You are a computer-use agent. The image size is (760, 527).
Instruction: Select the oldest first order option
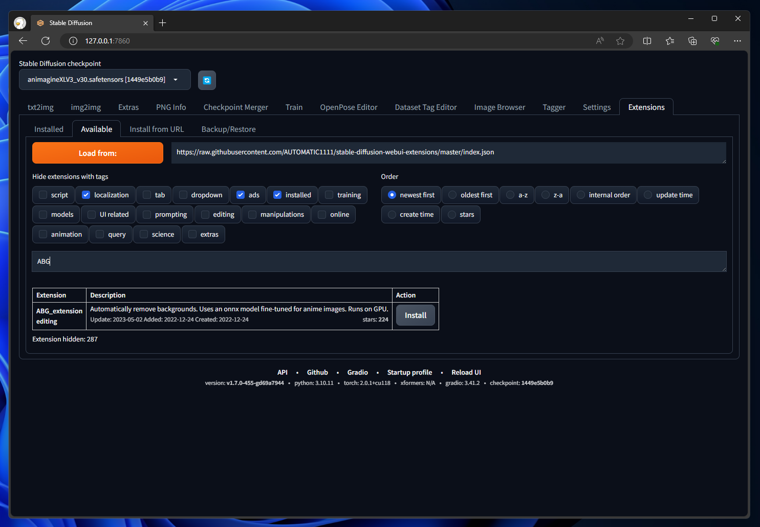[x=452, y=195]
